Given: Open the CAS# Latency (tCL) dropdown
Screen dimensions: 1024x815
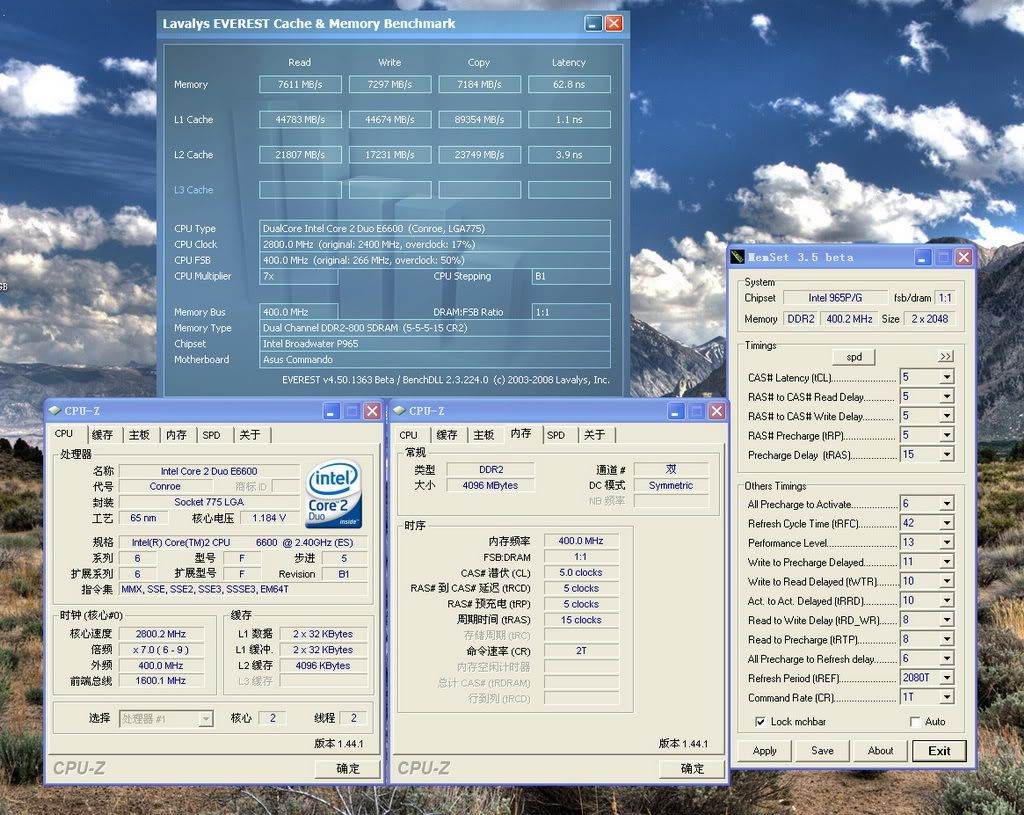Looking at the screenshot, I should (946, 378).
